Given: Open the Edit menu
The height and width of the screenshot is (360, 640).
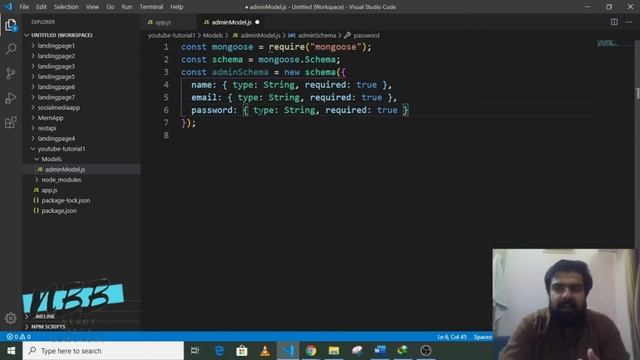Looking at the screenshot, I should (x=41, y=7).
